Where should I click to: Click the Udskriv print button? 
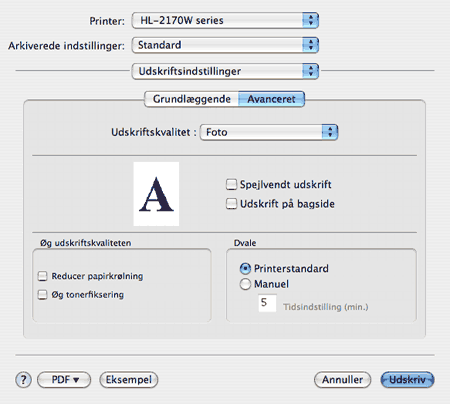pos(407,380)
